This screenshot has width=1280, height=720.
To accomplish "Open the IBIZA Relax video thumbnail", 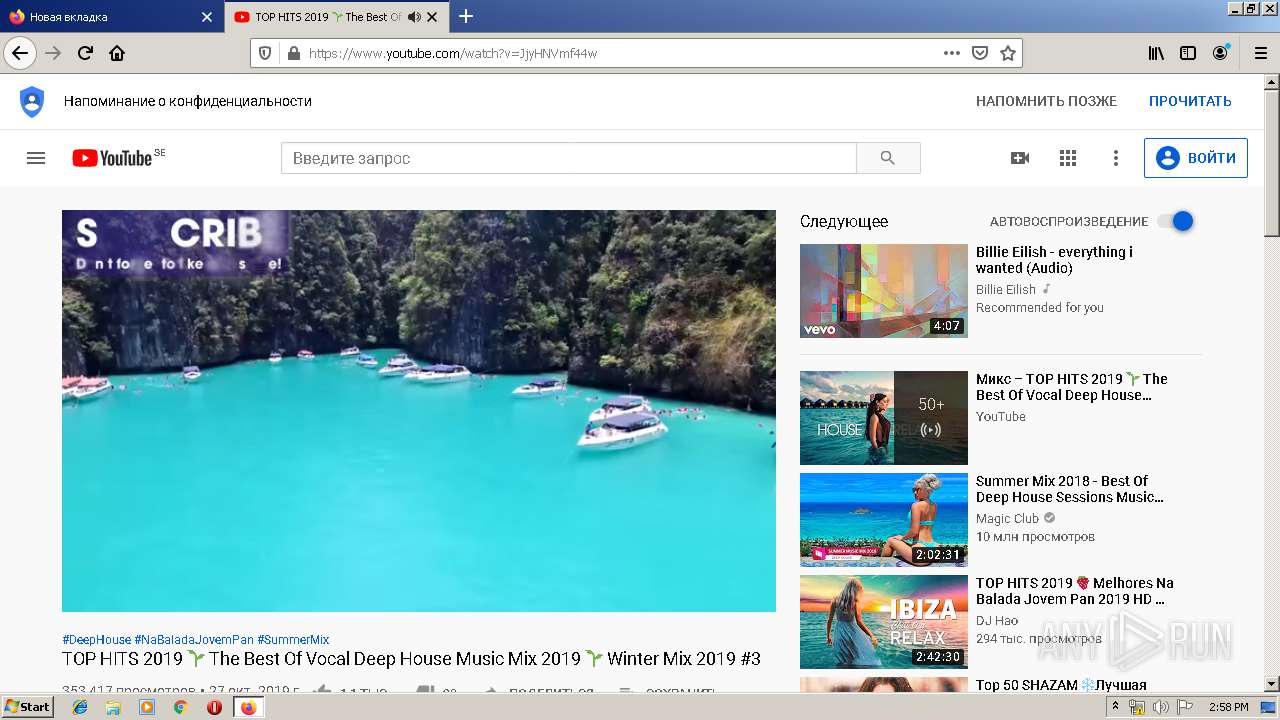I will coord(884,622).
